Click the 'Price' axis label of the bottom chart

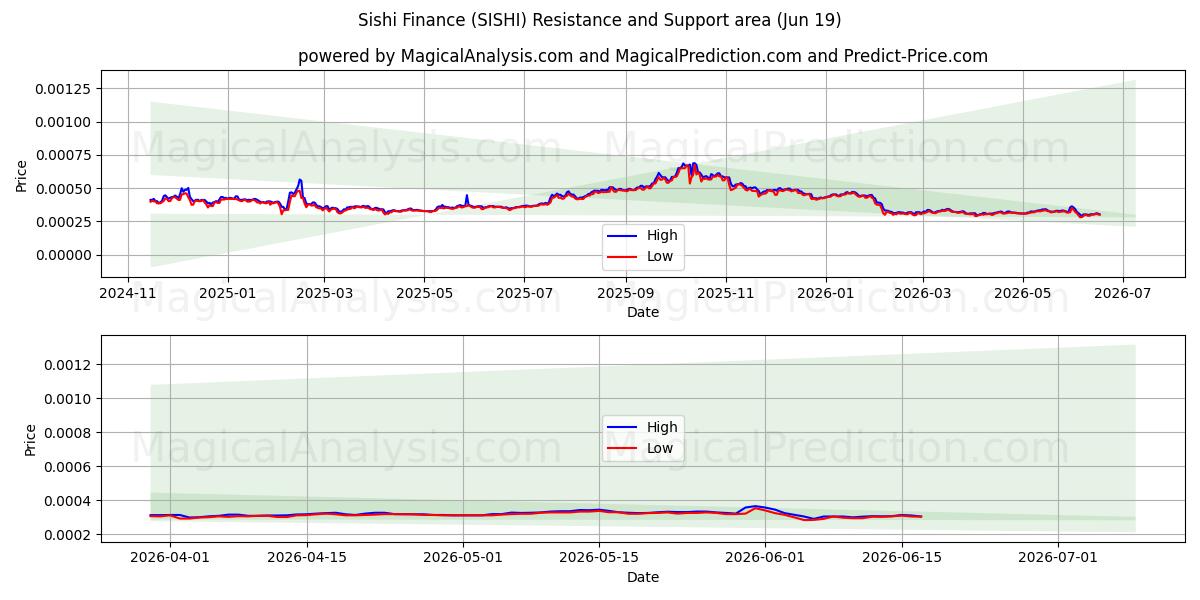(31, 440)
